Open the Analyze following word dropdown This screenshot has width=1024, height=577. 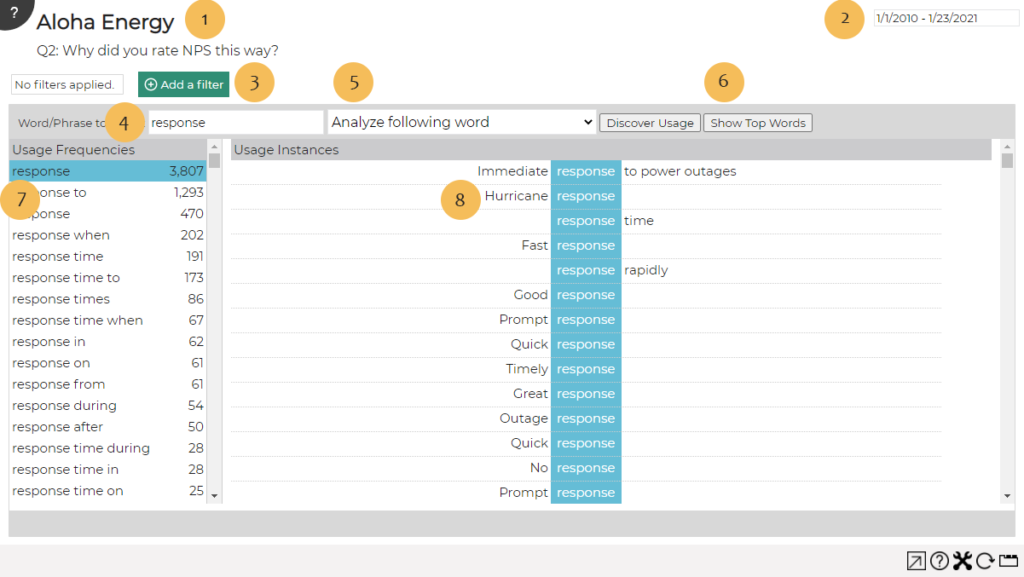460,121
